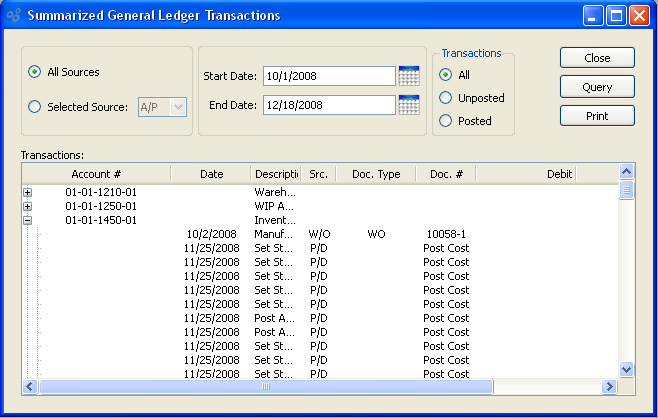Open the A/P source dropdown
This screenshot has height=418, width=658.
click(178, 106)
